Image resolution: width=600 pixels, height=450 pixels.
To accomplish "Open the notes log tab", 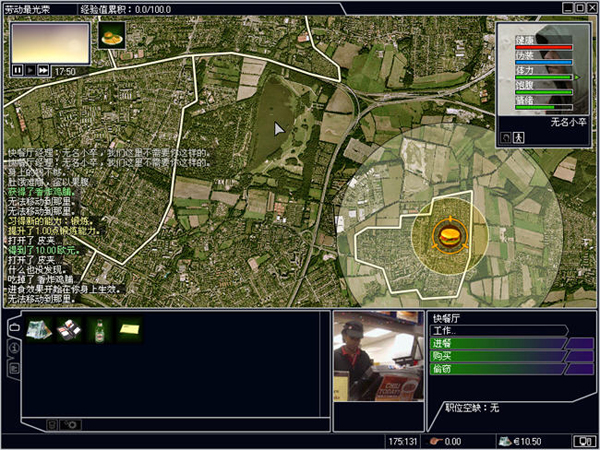I will pyautogui.click(x=14, y=368).
